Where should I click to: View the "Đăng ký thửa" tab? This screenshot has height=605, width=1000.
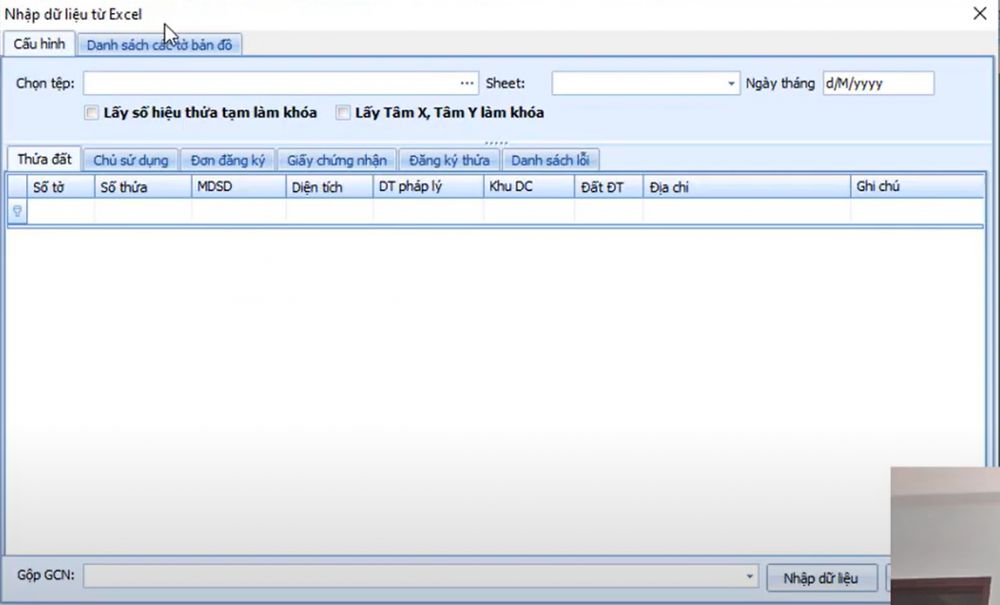click(449, 159)
